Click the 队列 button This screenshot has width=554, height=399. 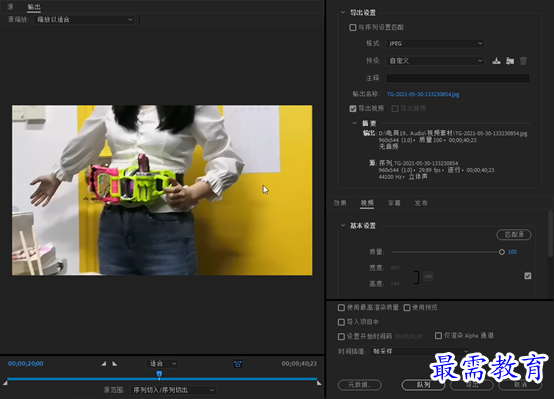click(x=423, y=385)
